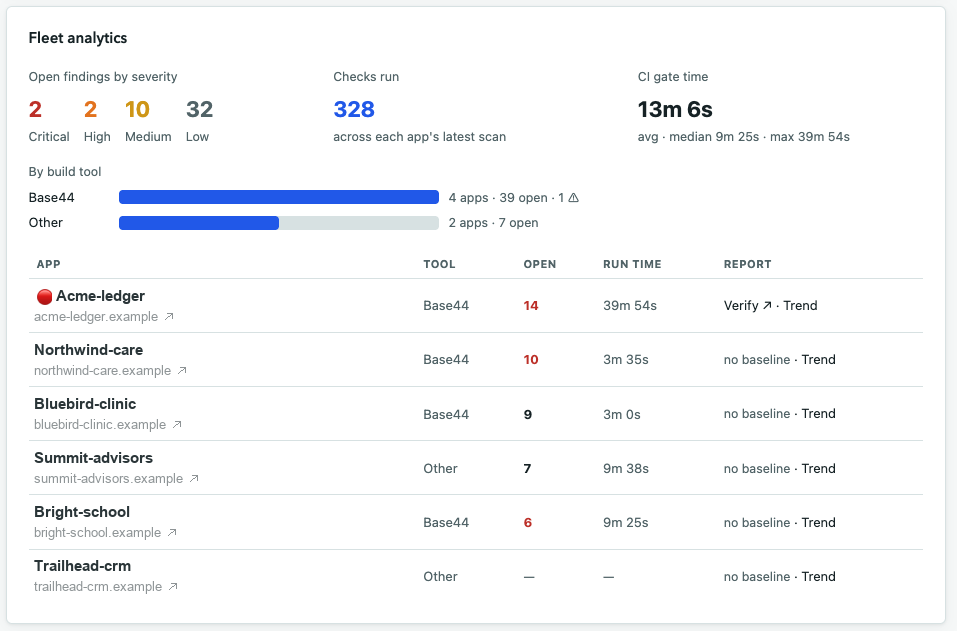
Task: Visit bluebird-clinic.example link
Action: (100, 424)
